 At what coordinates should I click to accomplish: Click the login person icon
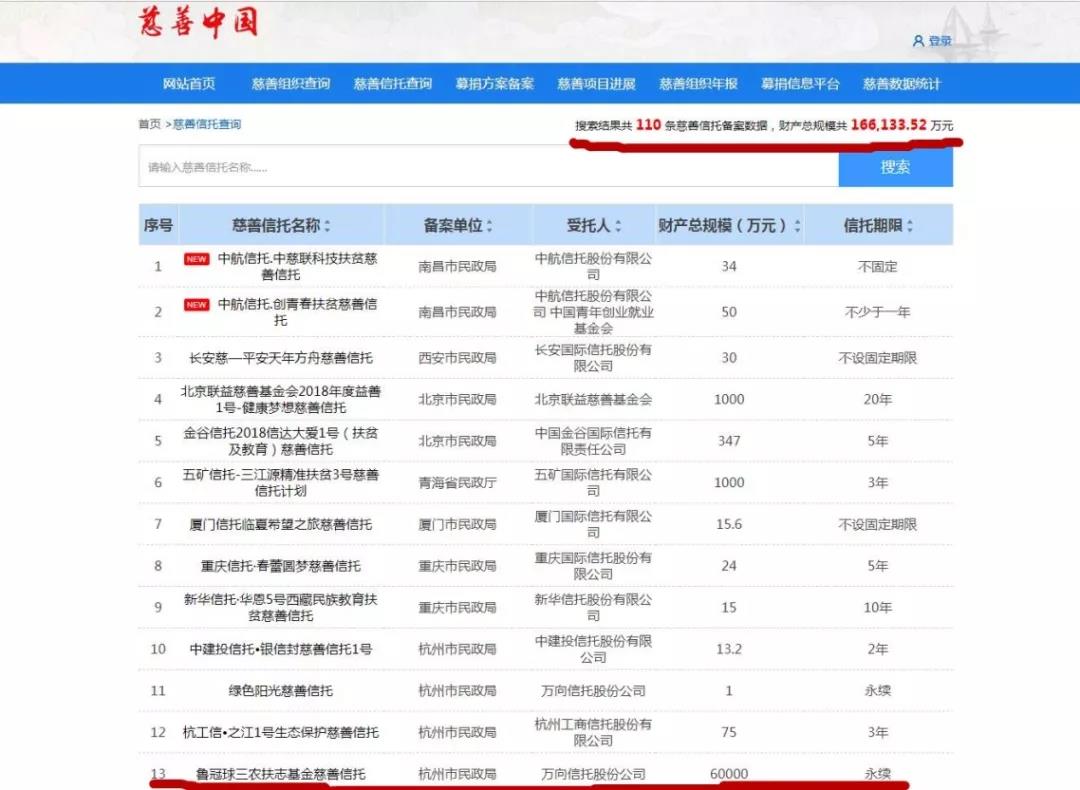(918, 42)
